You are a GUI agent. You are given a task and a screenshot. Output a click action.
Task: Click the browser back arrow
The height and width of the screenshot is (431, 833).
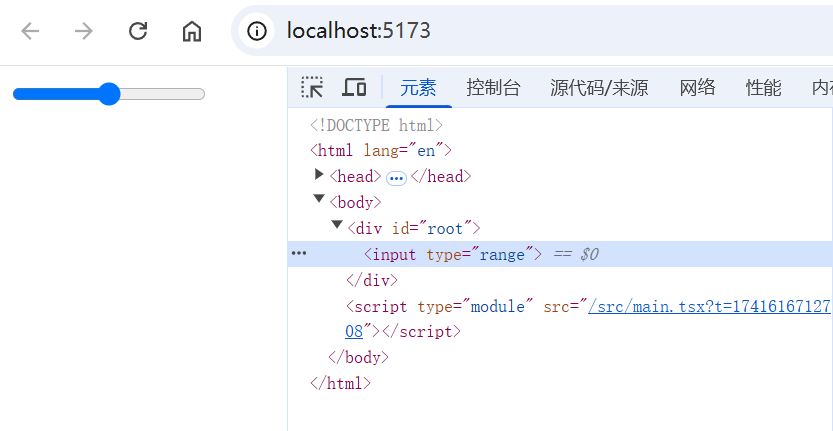(30, 31)
